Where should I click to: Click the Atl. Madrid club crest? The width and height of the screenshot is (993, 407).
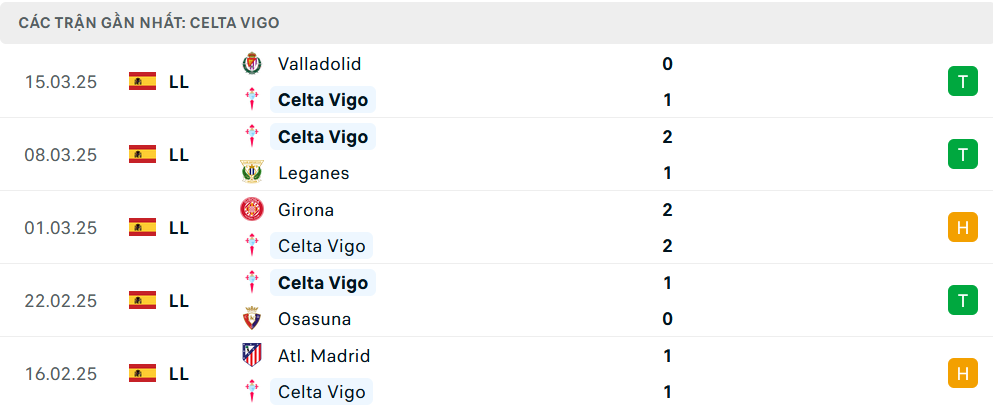pyautogui.click(x=252, y=355)
